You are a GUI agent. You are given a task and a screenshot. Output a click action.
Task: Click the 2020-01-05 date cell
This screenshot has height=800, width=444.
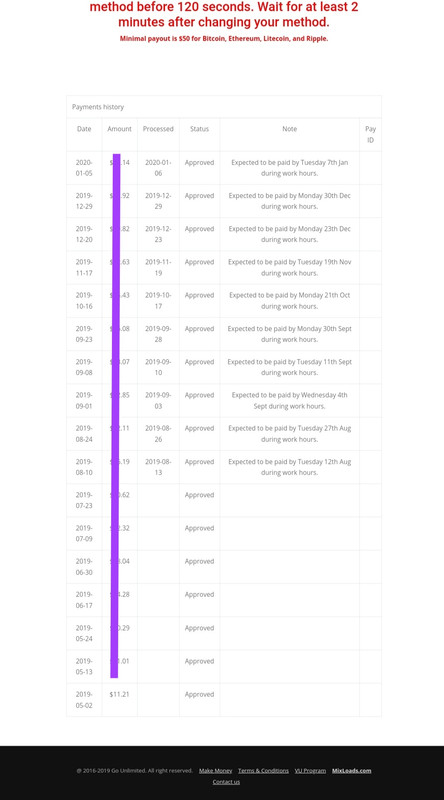[84, 168]
